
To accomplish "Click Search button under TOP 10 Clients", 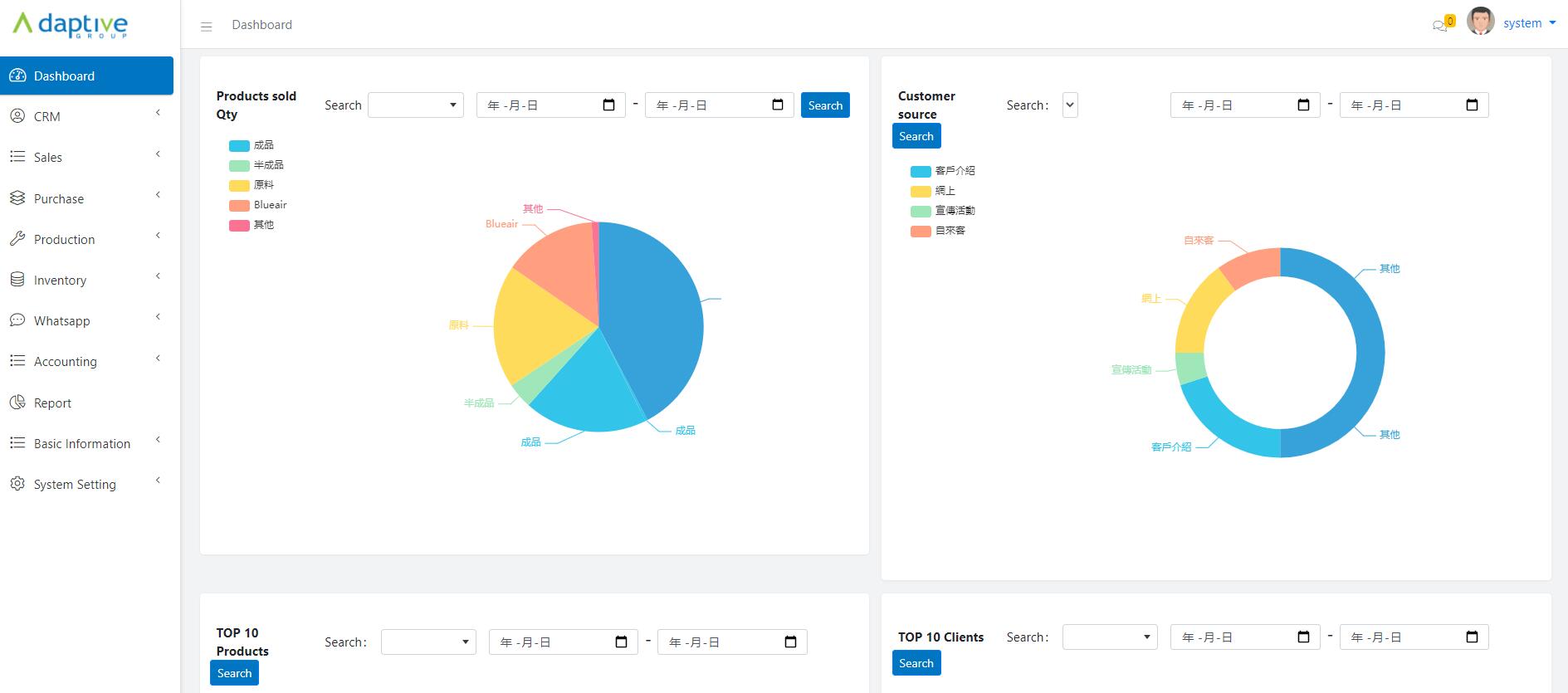I will (x=916, y=663).
